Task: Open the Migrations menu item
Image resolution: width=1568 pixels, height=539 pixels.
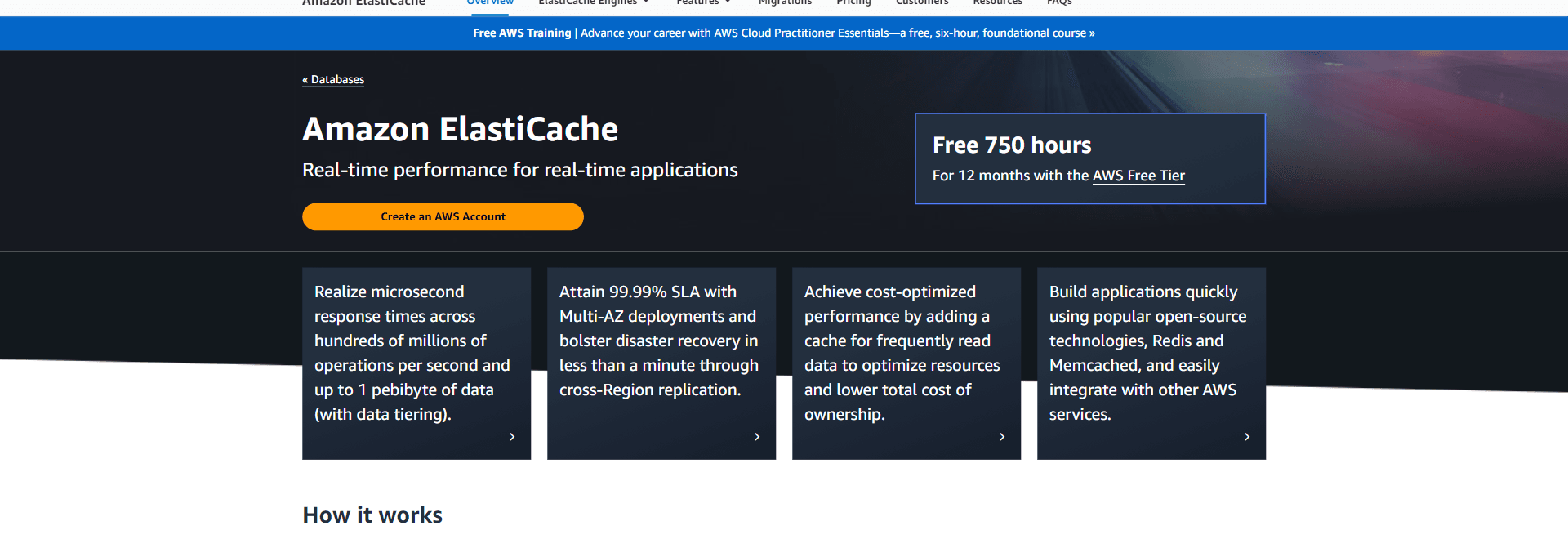Action: tap(785, 3)
